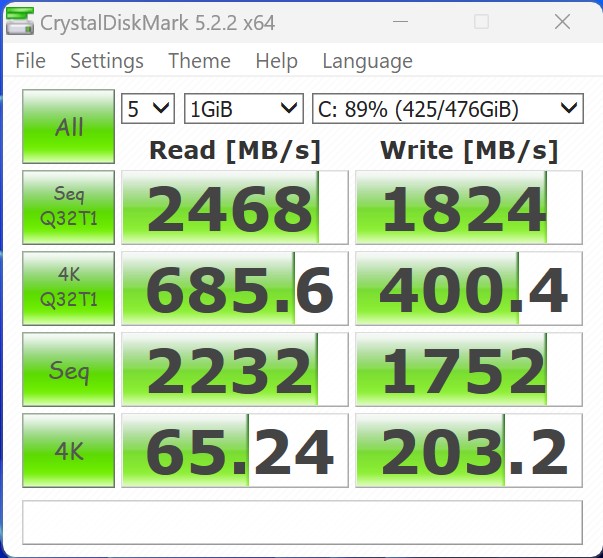
Task: Open the Help menu
Action: point(277,61)
